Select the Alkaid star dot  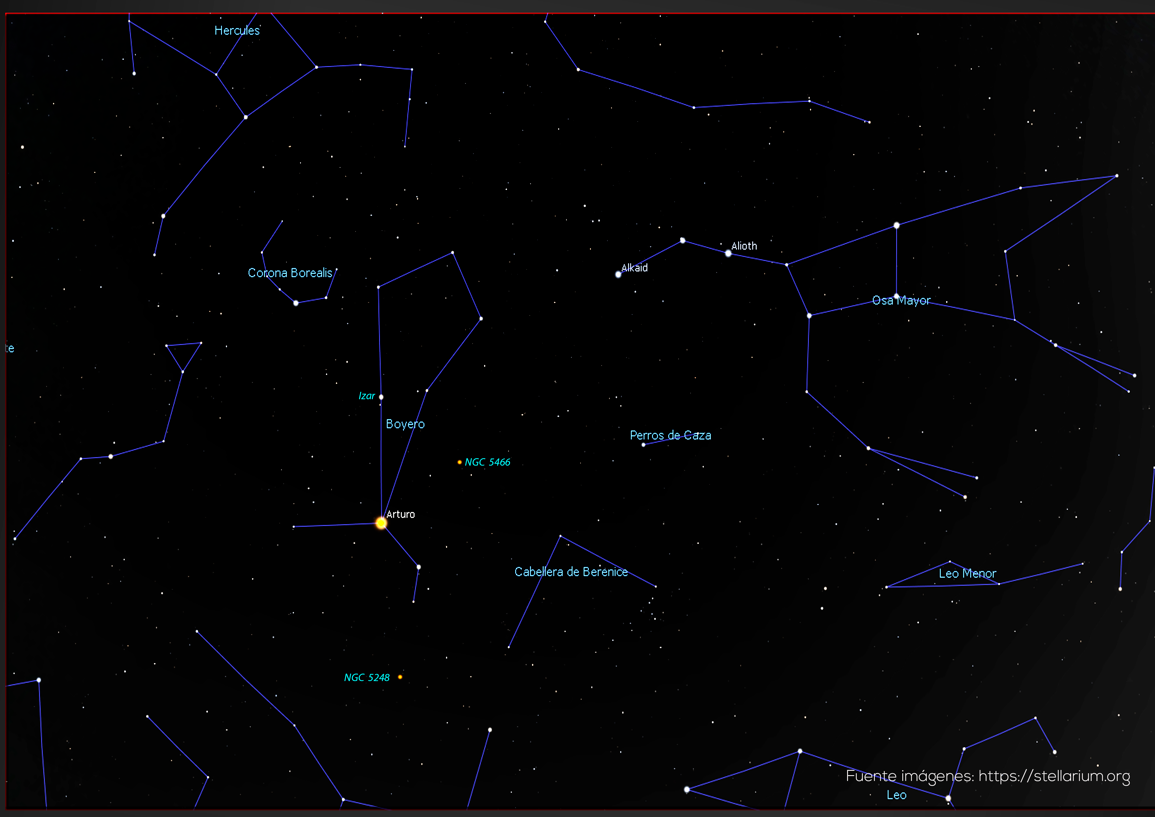618,274
